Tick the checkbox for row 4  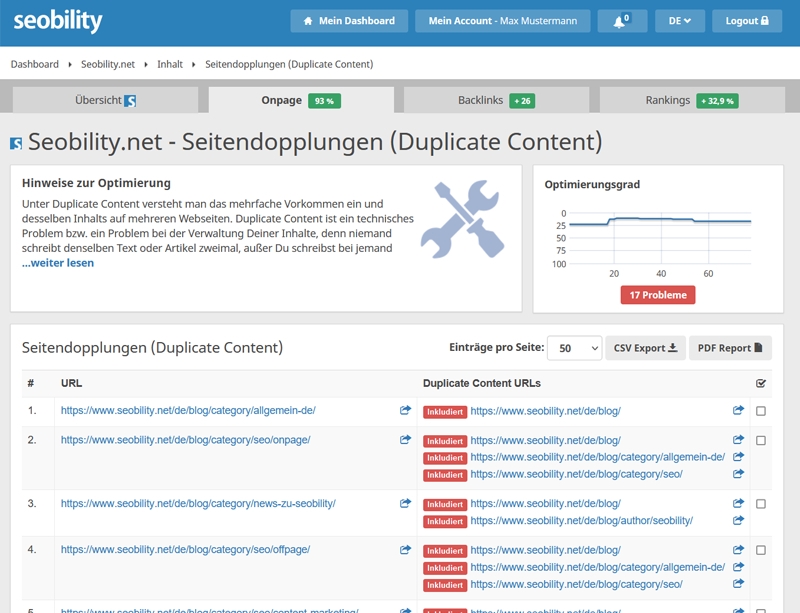[x=761, y=550]
